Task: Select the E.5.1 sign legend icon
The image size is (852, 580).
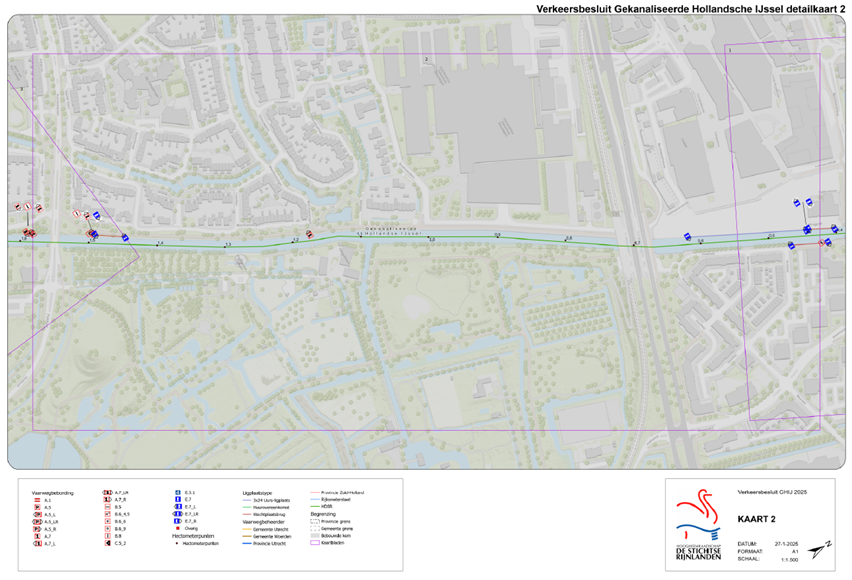Action: [178, 493]
